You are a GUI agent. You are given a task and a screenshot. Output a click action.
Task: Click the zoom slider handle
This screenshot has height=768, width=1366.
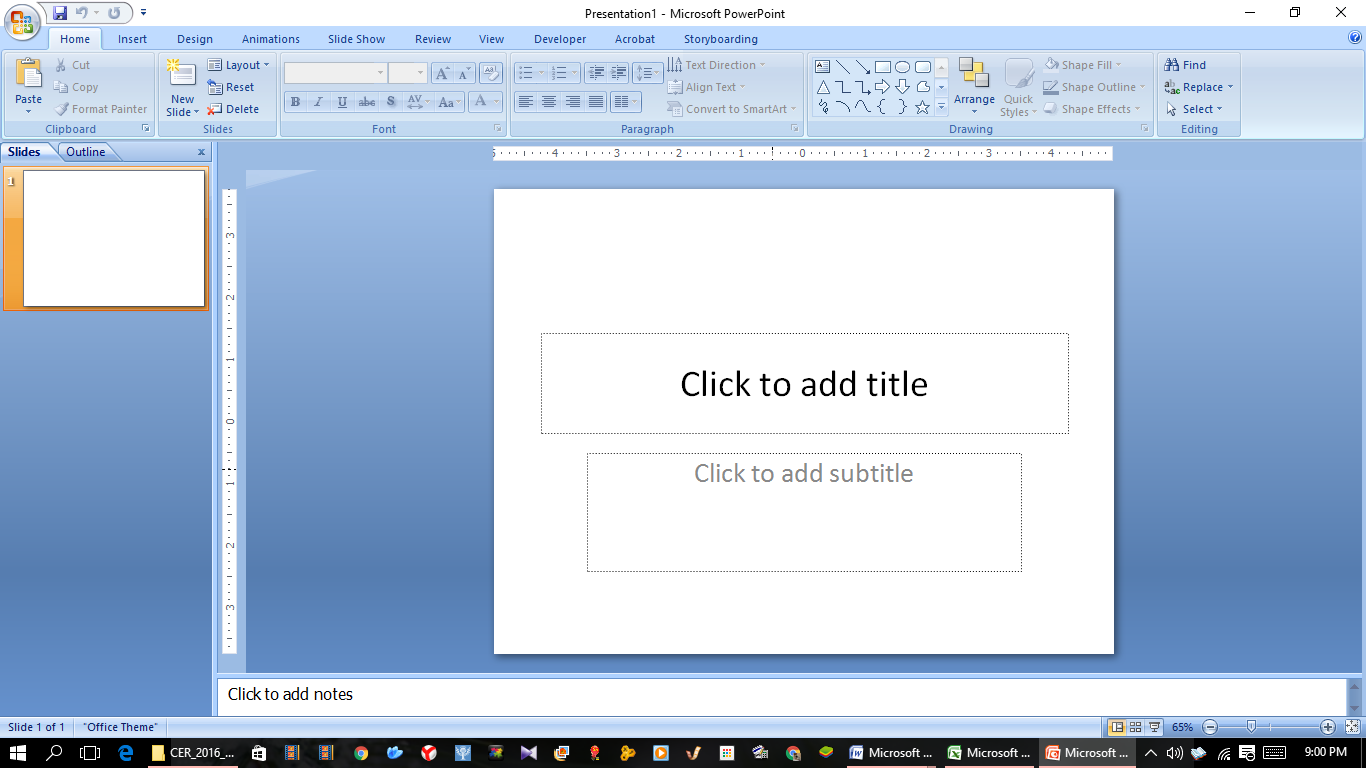pyautogui.click(x=1251, y=727)
